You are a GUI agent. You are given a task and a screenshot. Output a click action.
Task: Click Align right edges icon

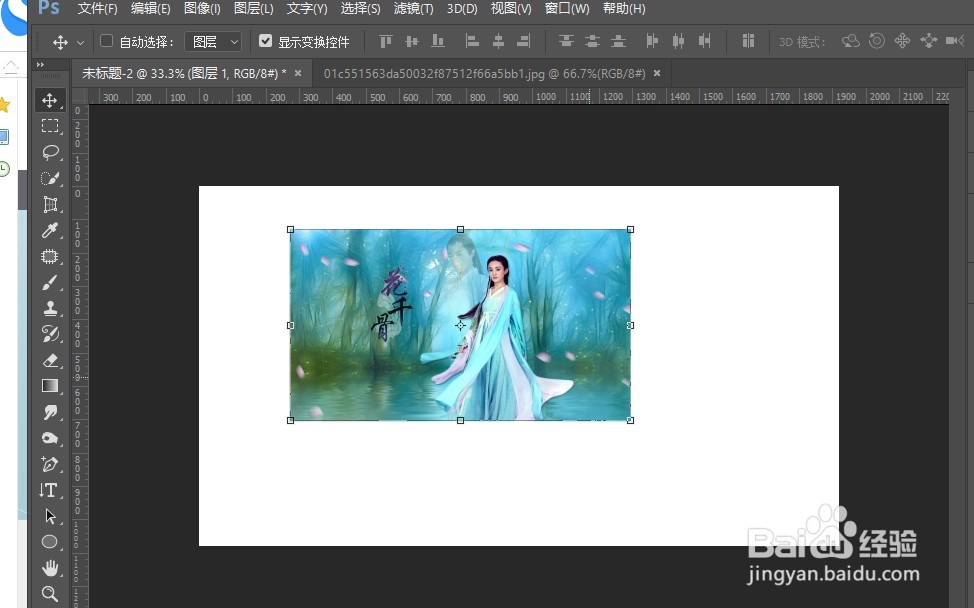click(524, 42)
